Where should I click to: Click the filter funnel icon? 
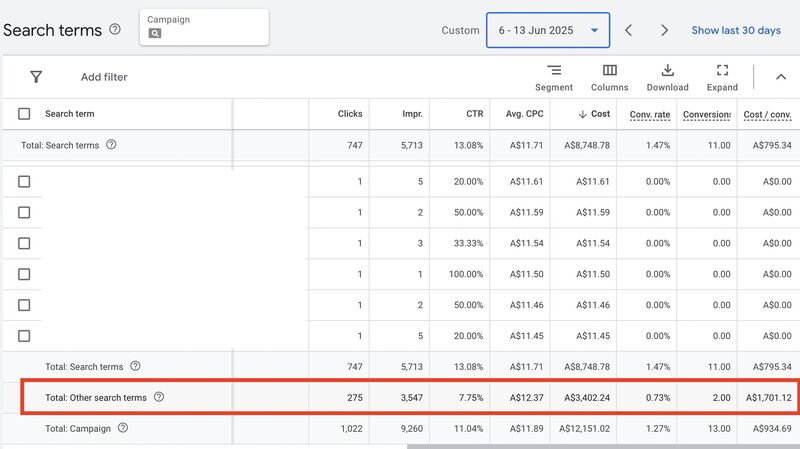(36, 77)
